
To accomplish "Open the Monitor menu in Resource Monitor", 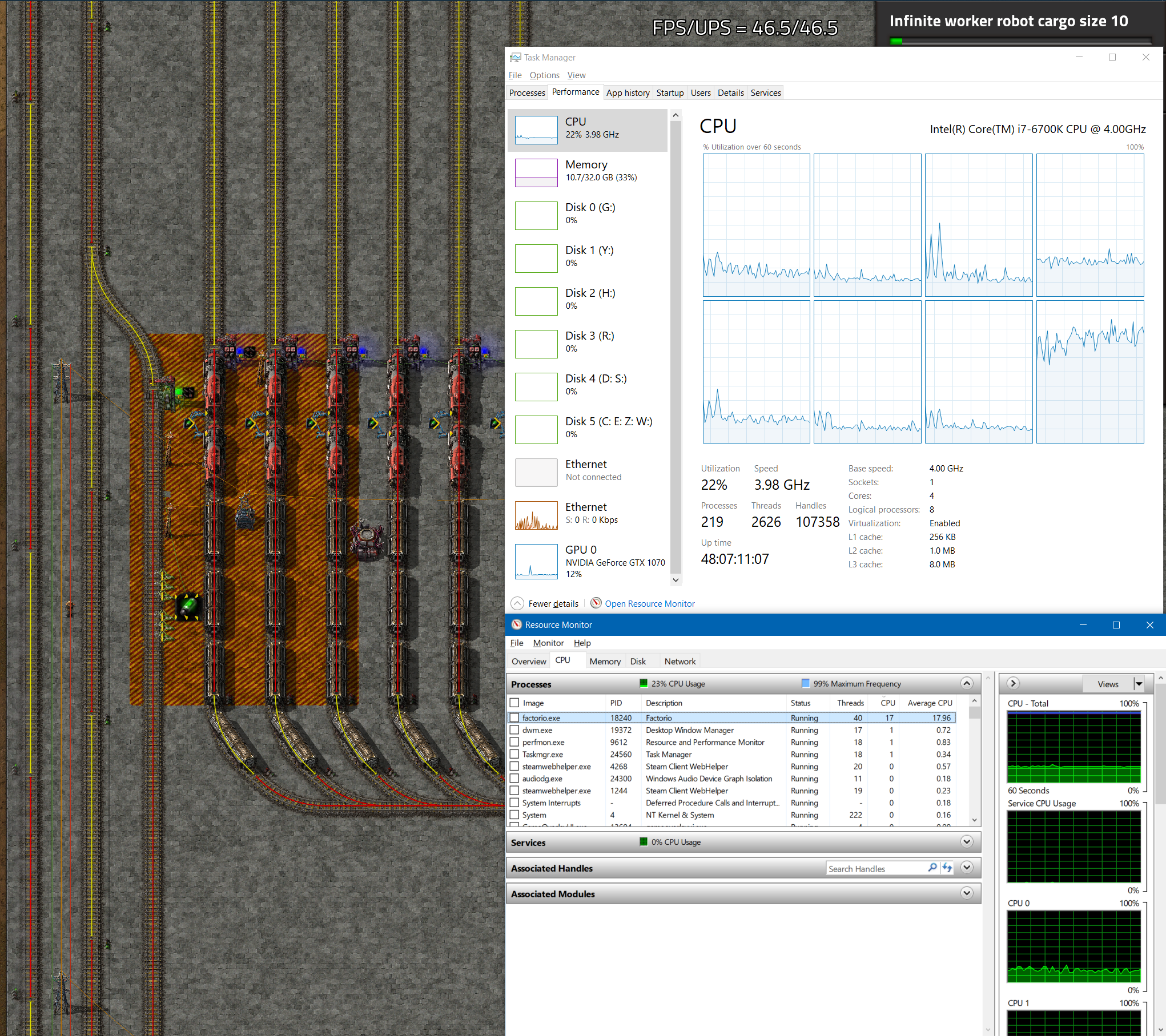I will pyautogui.click(x=548, y=643).
